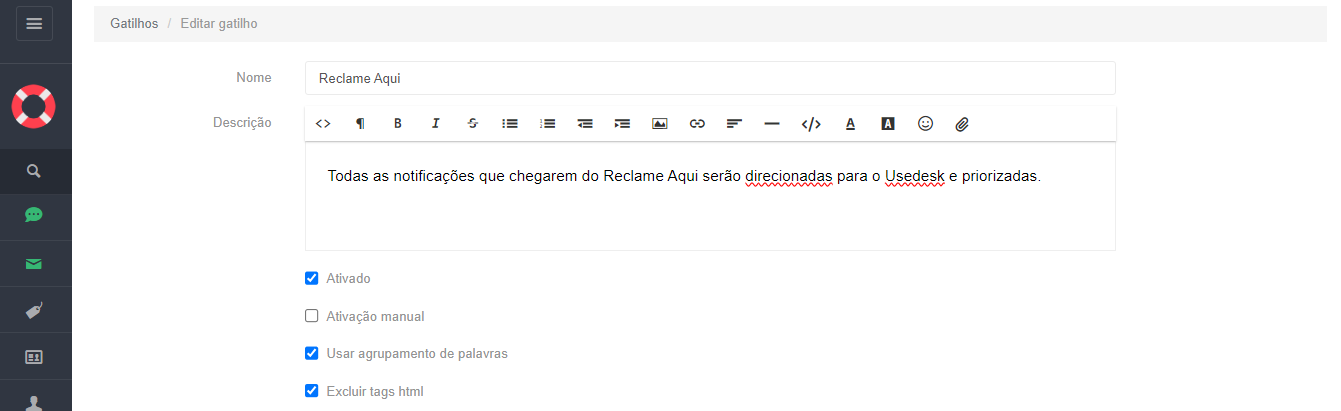Click the lifebuoy Usedesk logo
The height and width of the screenshot is (411, 1341).
point(33,106)
